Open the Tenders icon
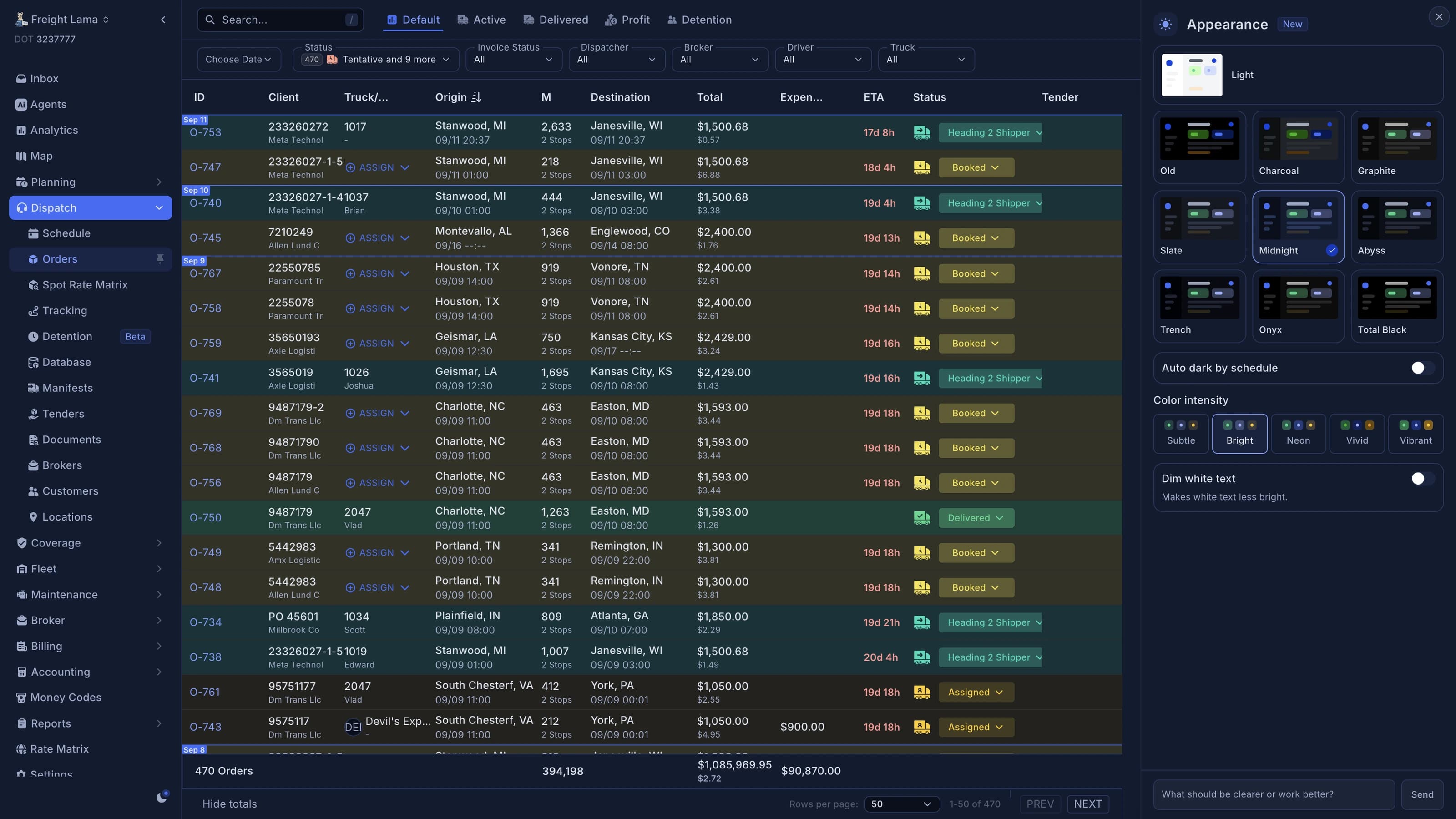The image size is (1456, 819). click(33, 415)
